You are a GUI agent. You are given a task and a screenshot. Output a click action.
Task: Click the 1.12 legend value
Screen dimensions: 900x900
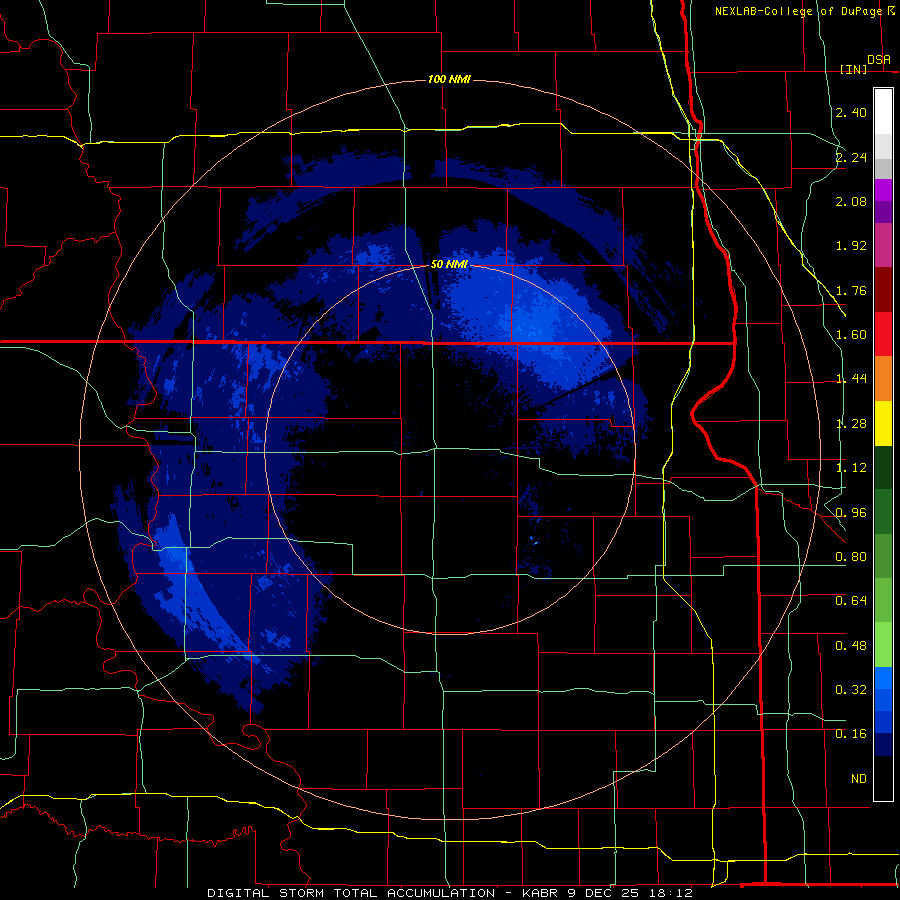[x=851, y=468]
